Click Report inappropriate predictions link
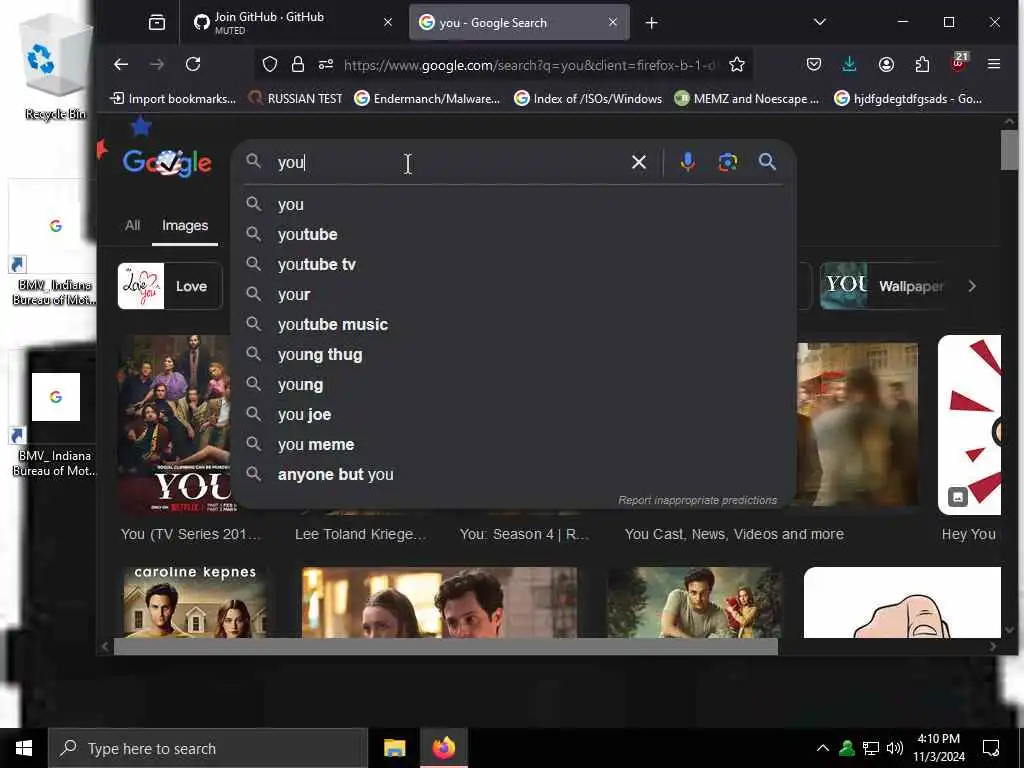The width and height of the screenshot is (1024, 768). (x=697, y=500)
